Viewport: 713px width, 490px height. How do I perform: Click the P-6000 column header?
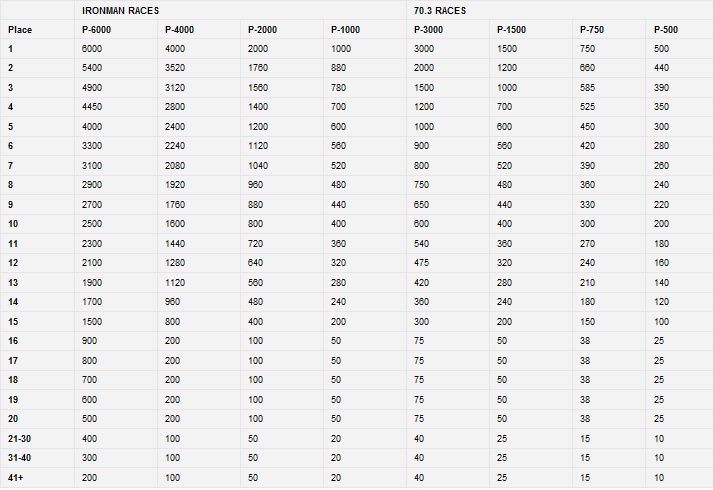pyautogui.click(x=96, y=30)
